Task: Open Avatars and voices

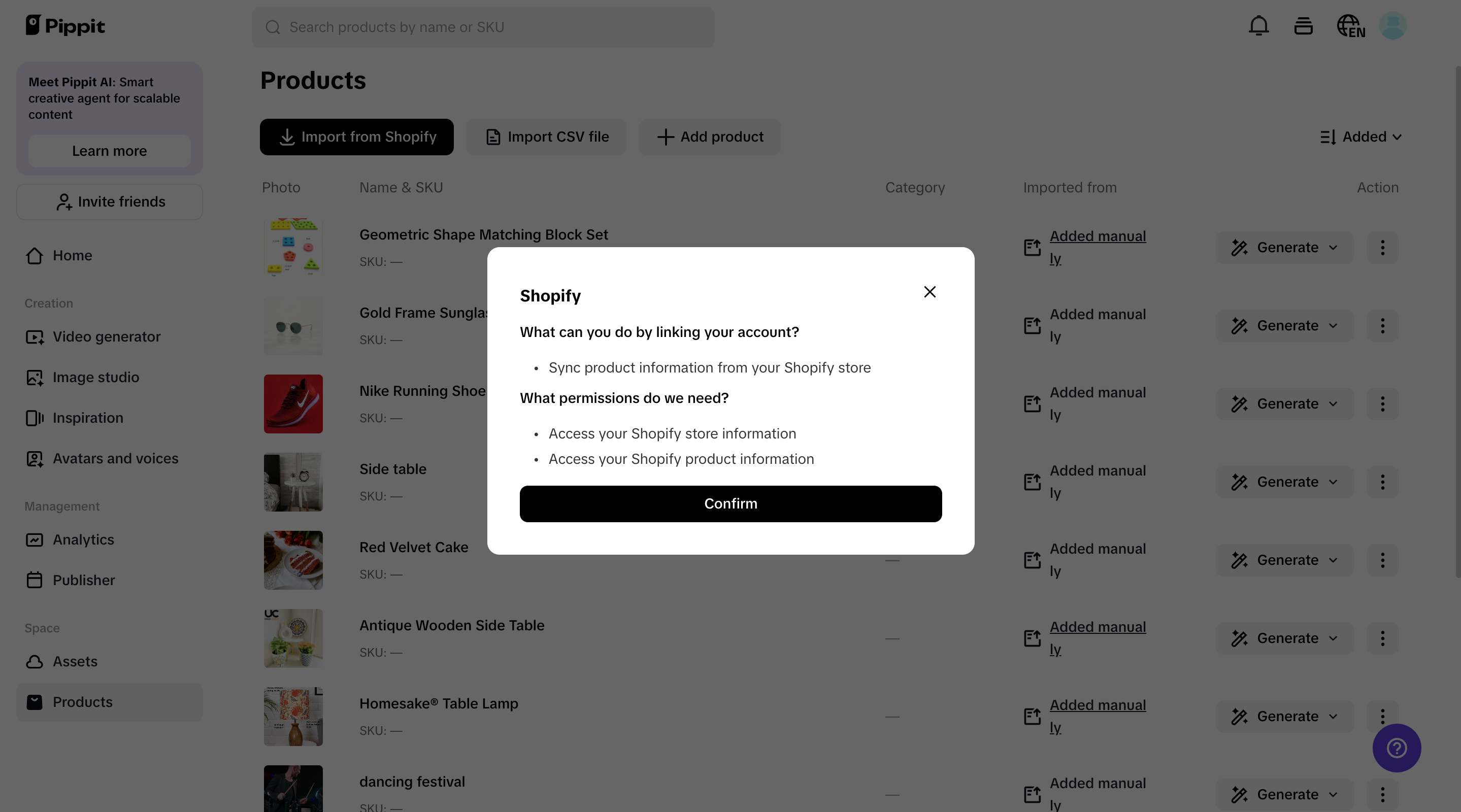Action: click(x=115, y=459)
